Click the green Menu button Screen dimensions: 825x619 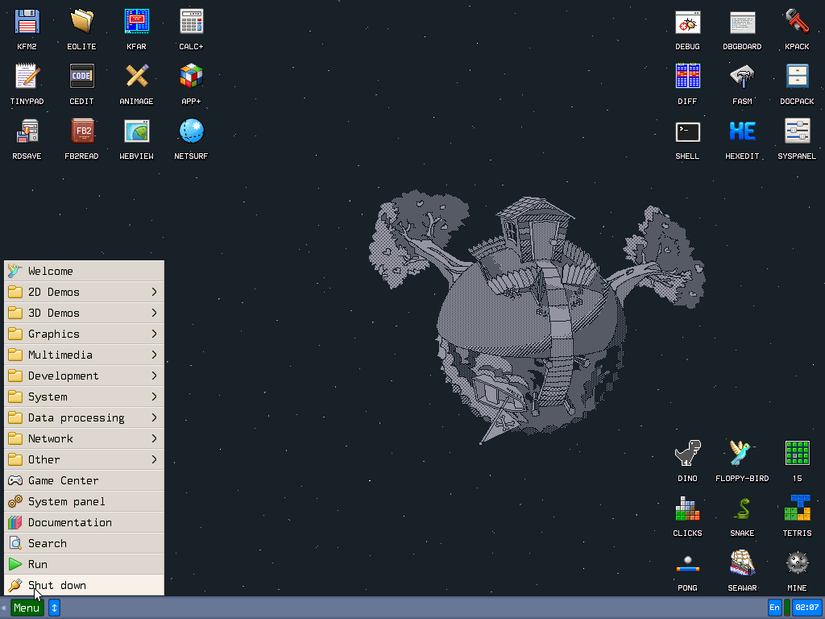[x=27, y=608]
